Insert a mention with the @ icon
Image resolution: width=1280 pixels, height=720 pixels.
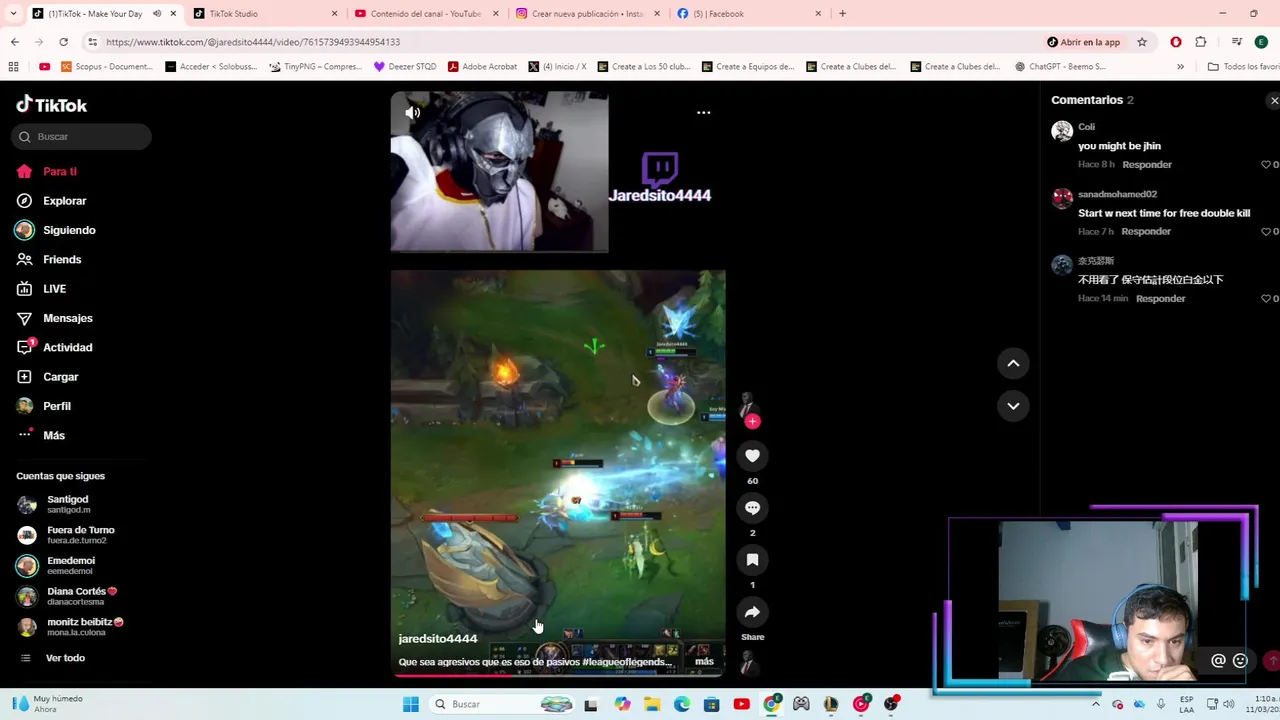[x=1218, y=660]
